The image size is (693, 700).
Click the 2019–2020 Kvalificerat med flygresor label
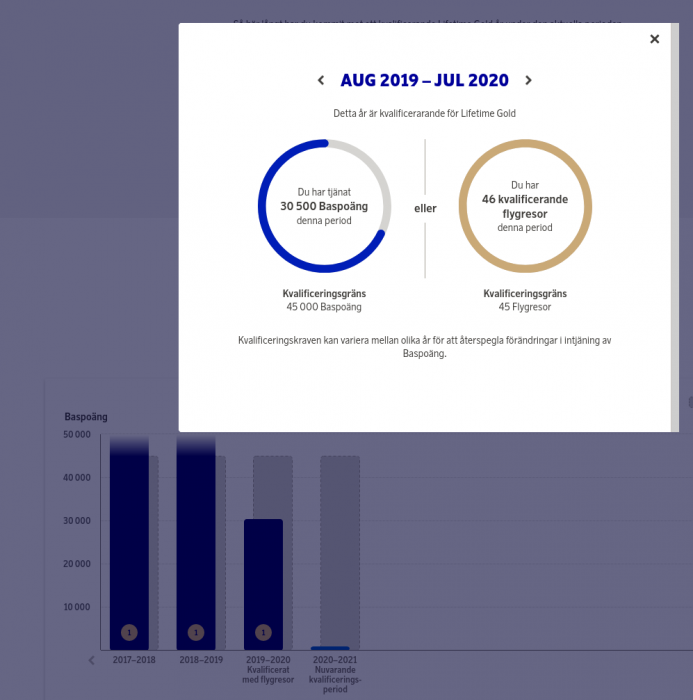[267, 667]
